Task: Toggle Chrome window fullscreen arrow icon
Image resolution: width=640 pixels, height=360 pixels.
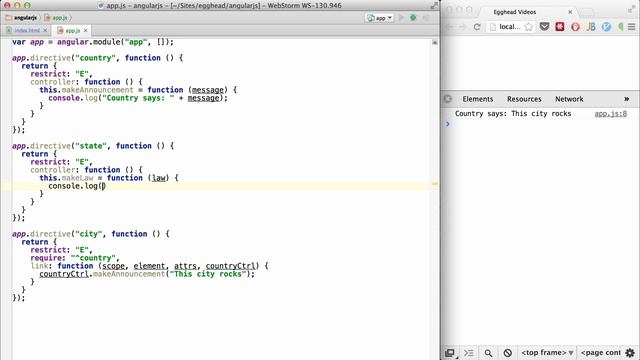Action: pos(632,9)
